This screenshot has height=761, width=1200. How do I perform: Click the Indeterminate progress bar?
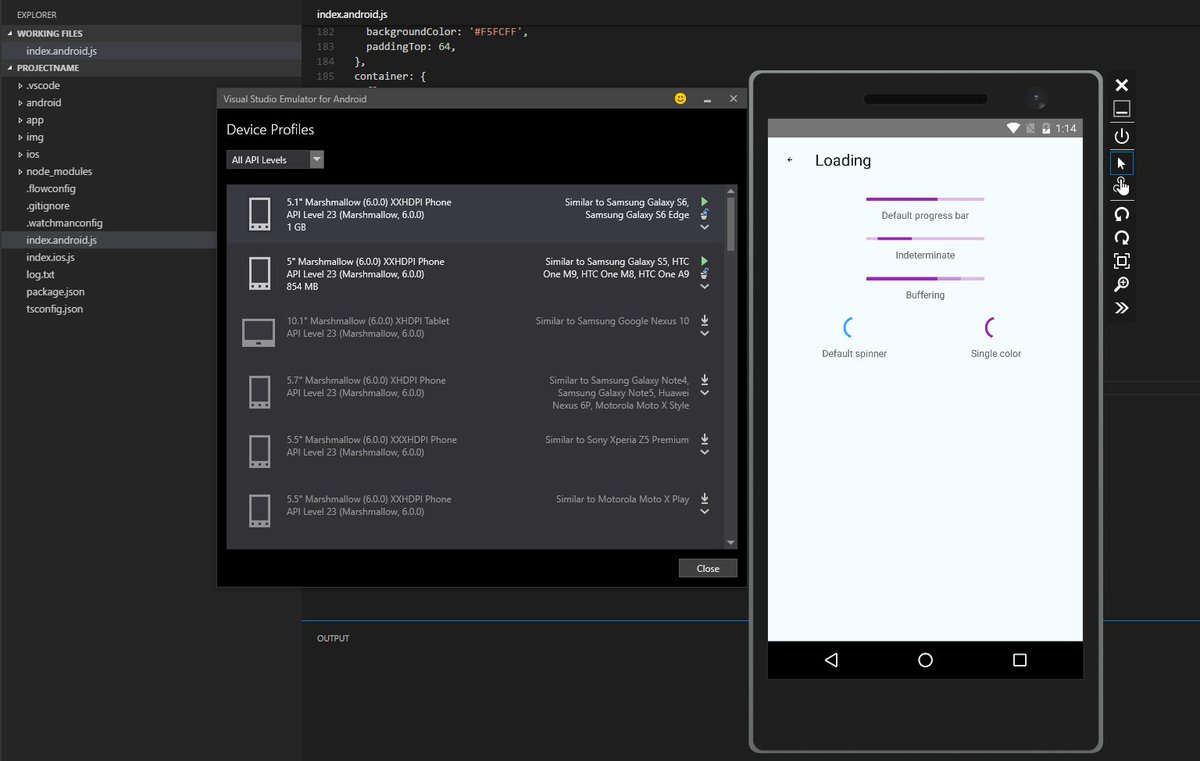(925, 239)
